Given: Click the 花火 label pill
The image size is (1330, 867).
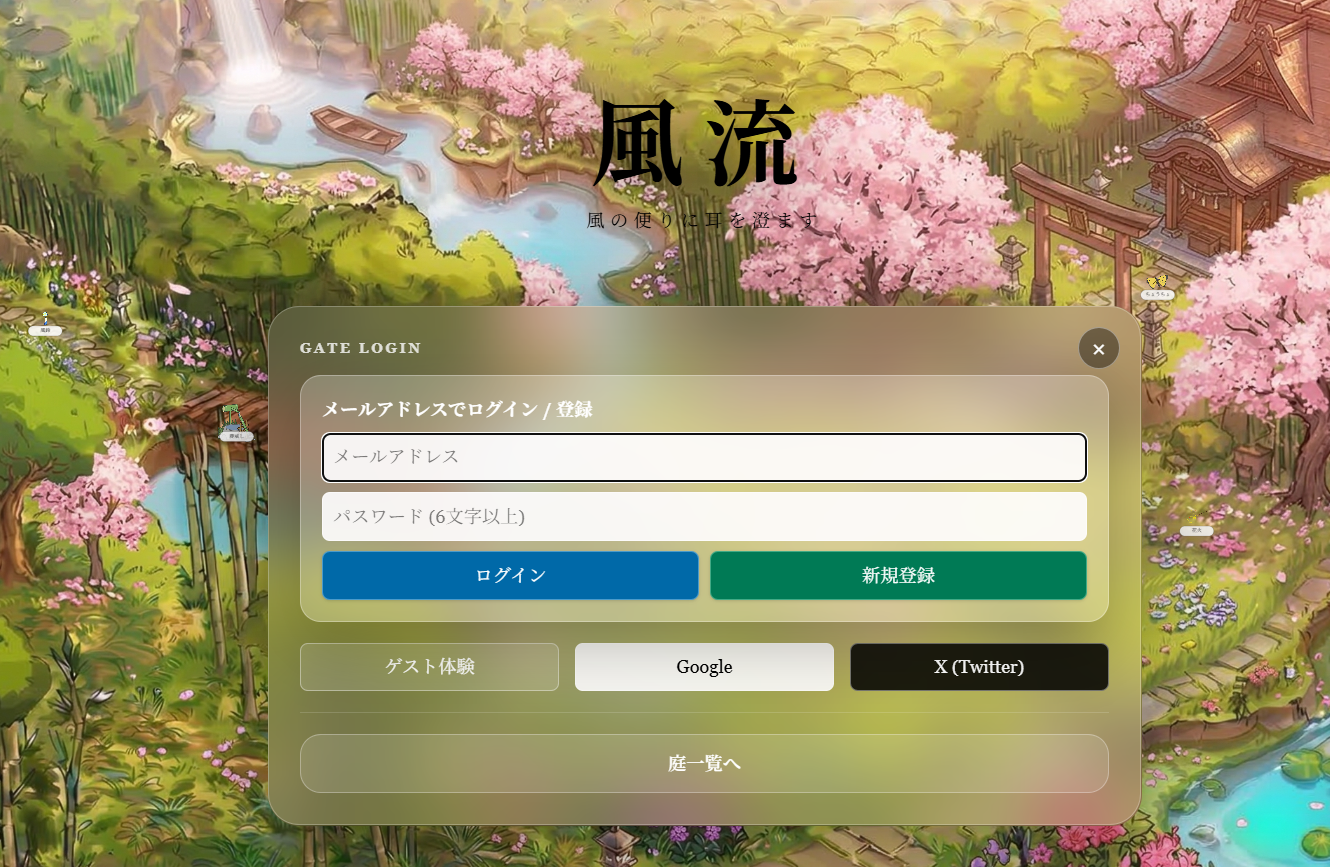Looking at the screenshot, I should pos(1196,530).
